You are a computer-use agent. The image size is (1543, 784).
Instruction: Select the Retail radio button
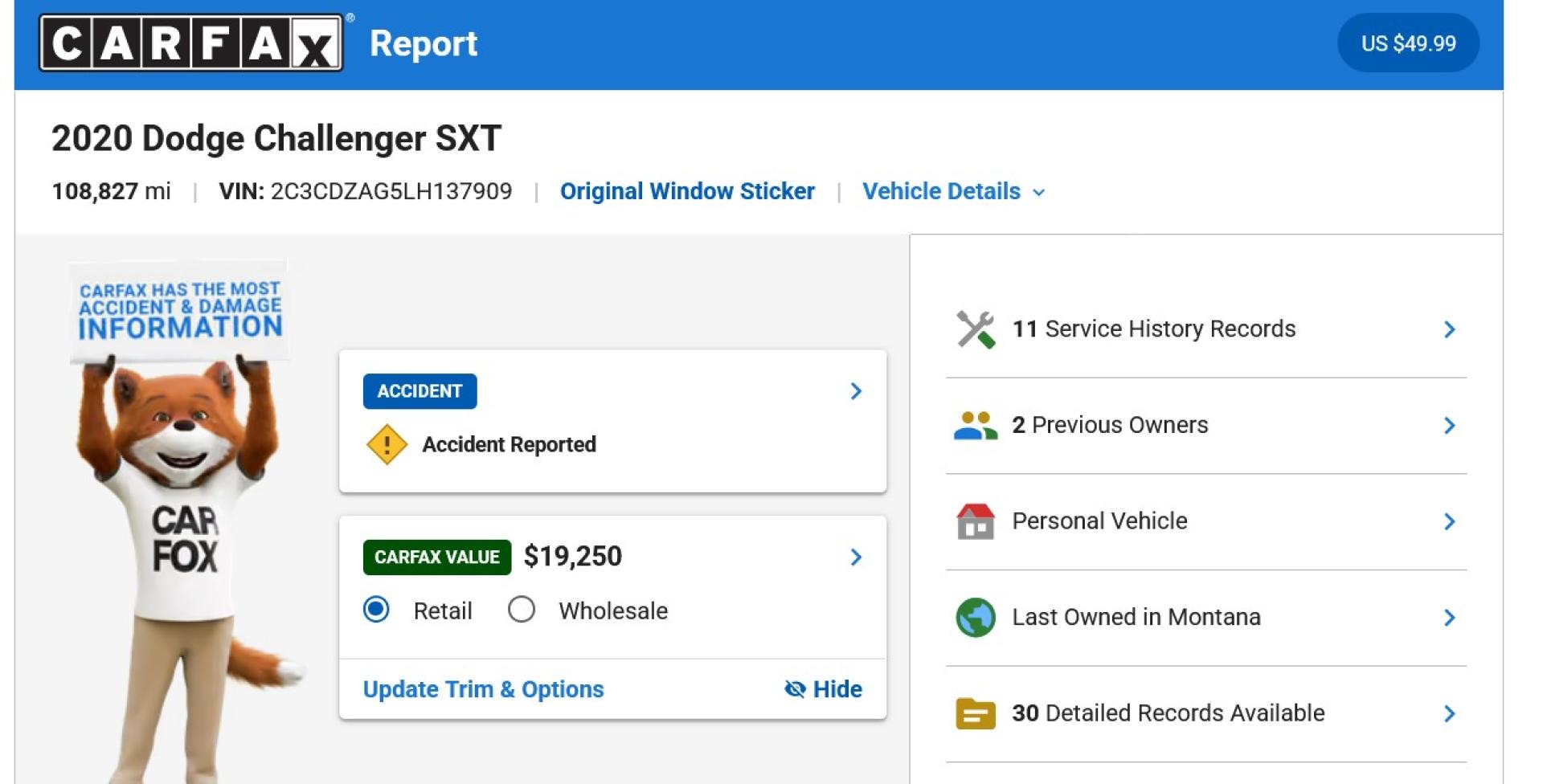[376, 610]
